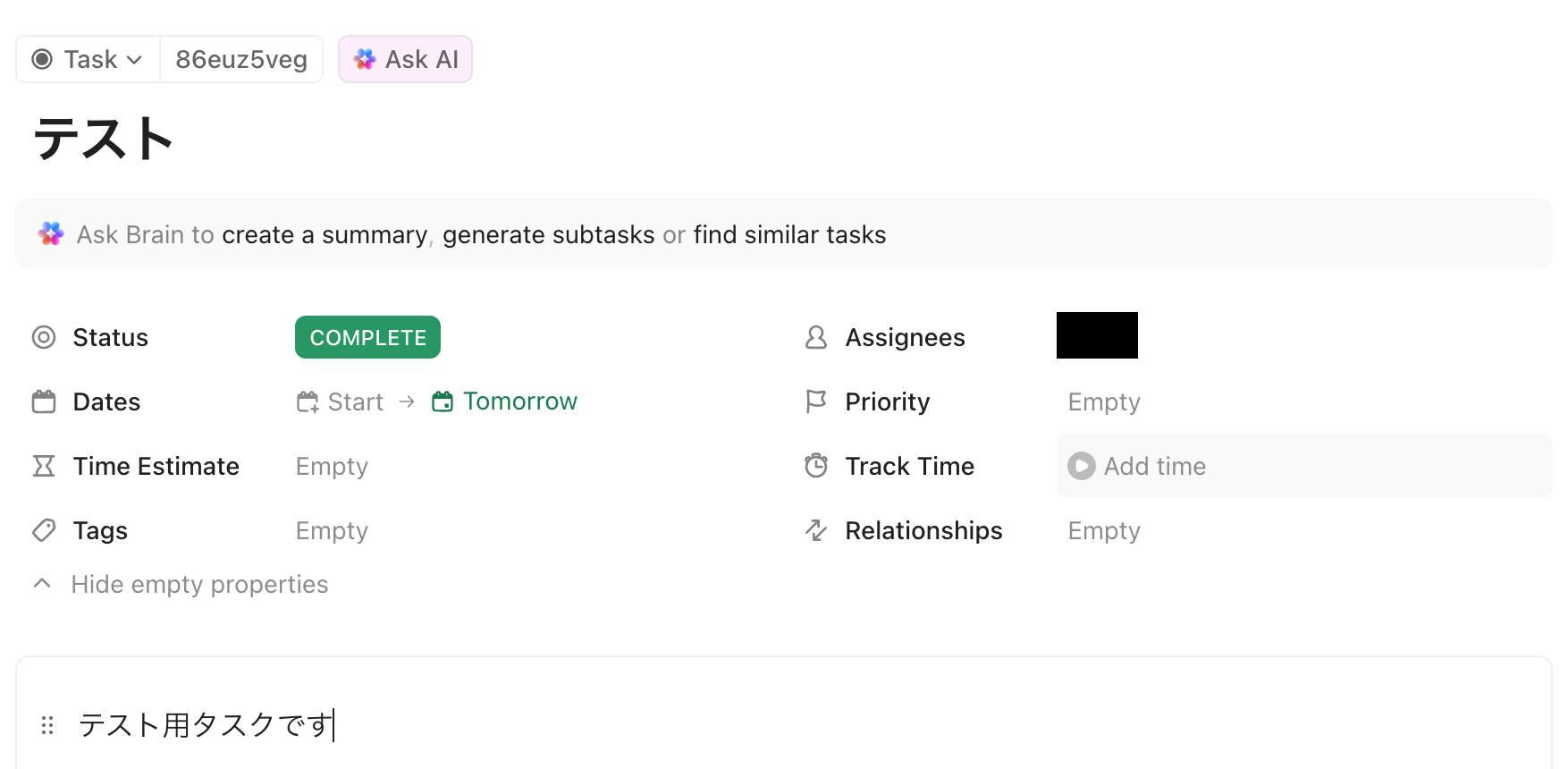The image size is (1568, 769).
Task: Click the 'create a summary' link
Action: (325, 234)
